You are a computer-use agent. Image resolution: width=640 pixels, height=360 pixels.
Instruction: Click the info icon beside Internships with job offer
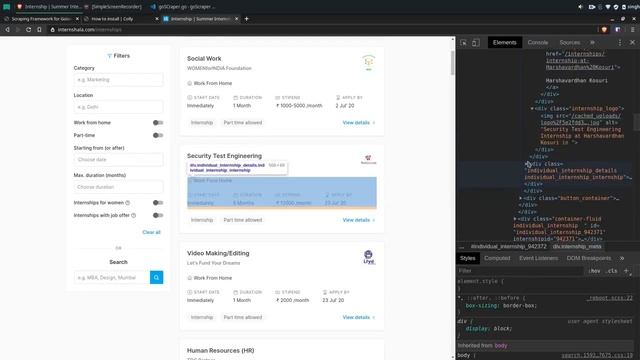133,215
